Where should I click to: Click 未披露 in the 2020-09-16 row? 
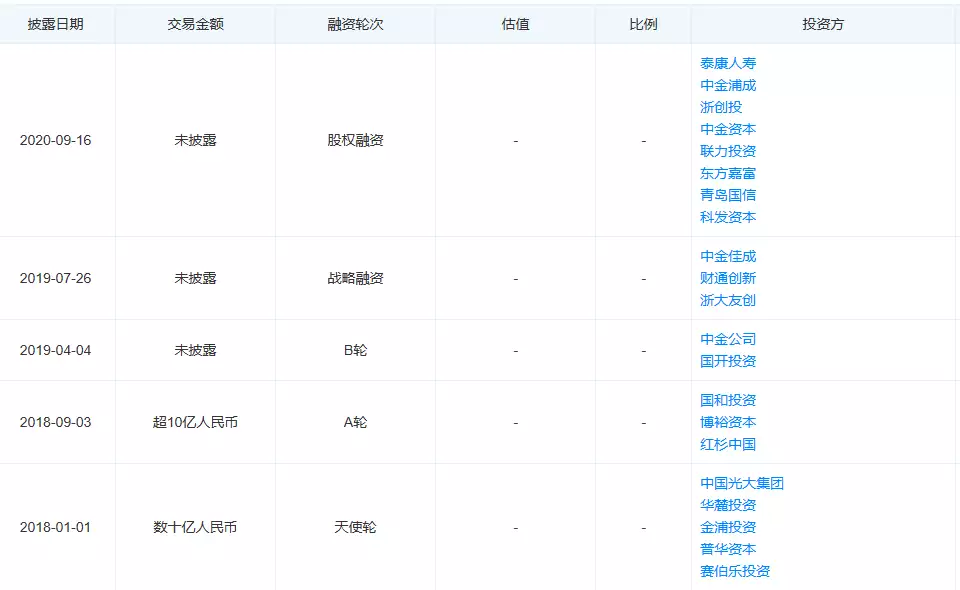195,140
